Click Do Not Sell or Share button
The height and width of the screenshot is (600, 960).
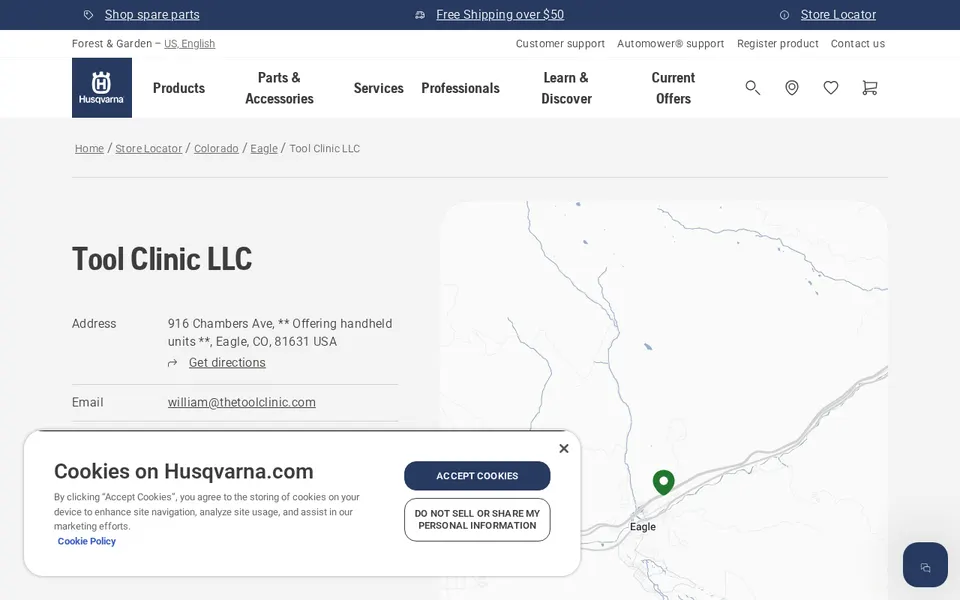coord(477,520)
